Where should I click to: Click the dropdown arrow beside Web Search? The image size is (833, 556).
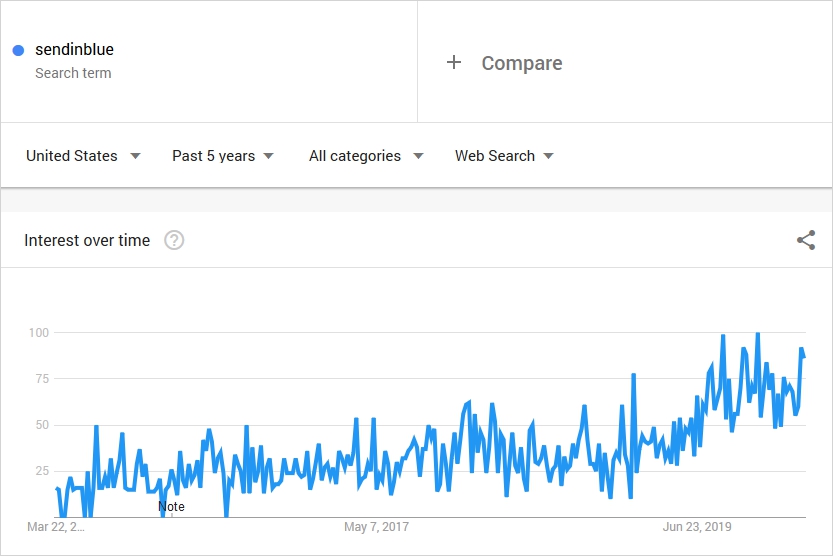click(549, 156)
